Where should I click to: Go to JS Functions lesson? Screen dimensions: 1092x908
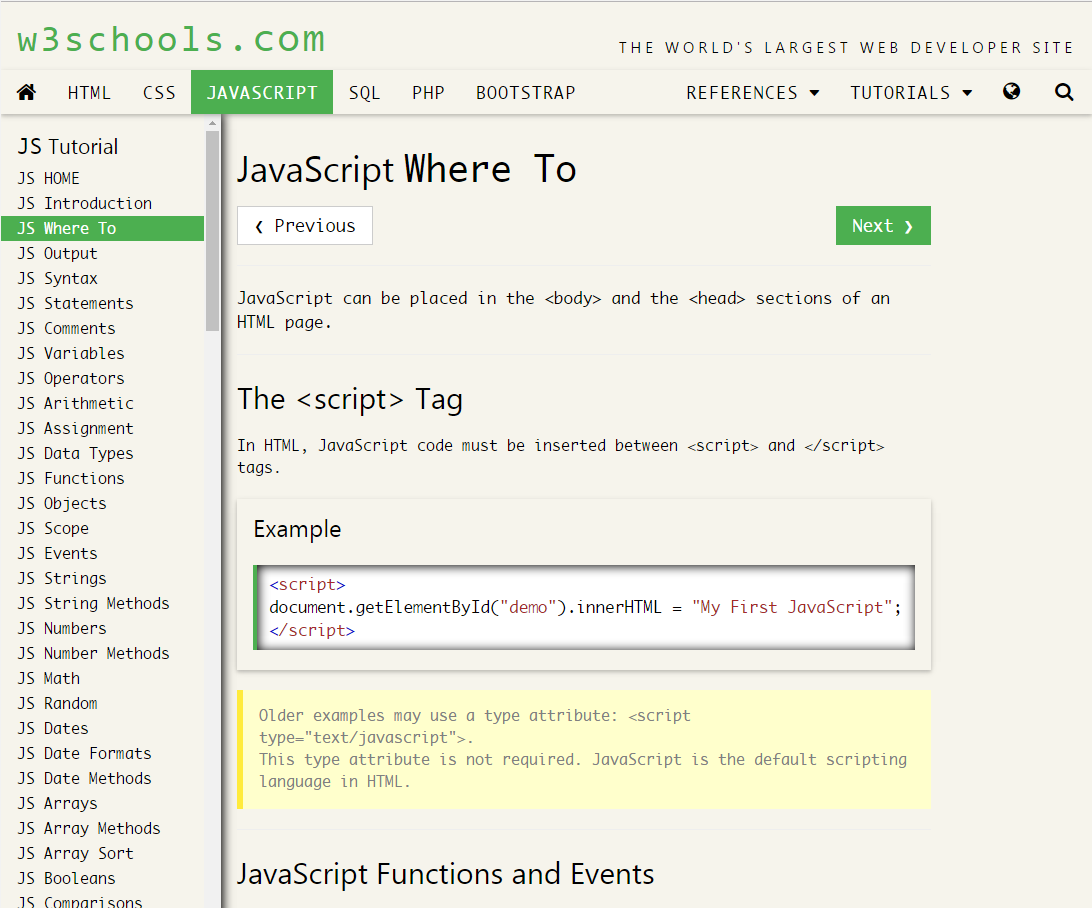(70, 478)
